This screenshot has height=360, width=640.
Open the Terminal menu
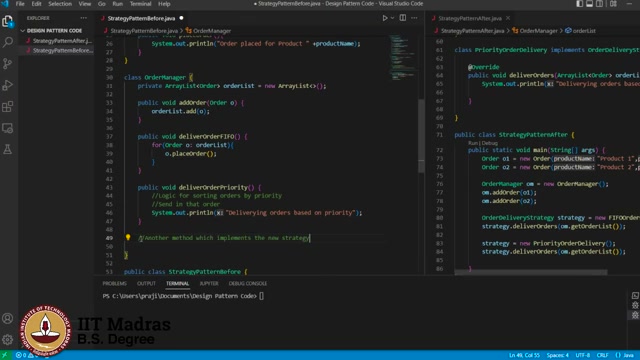coord(140,4)
